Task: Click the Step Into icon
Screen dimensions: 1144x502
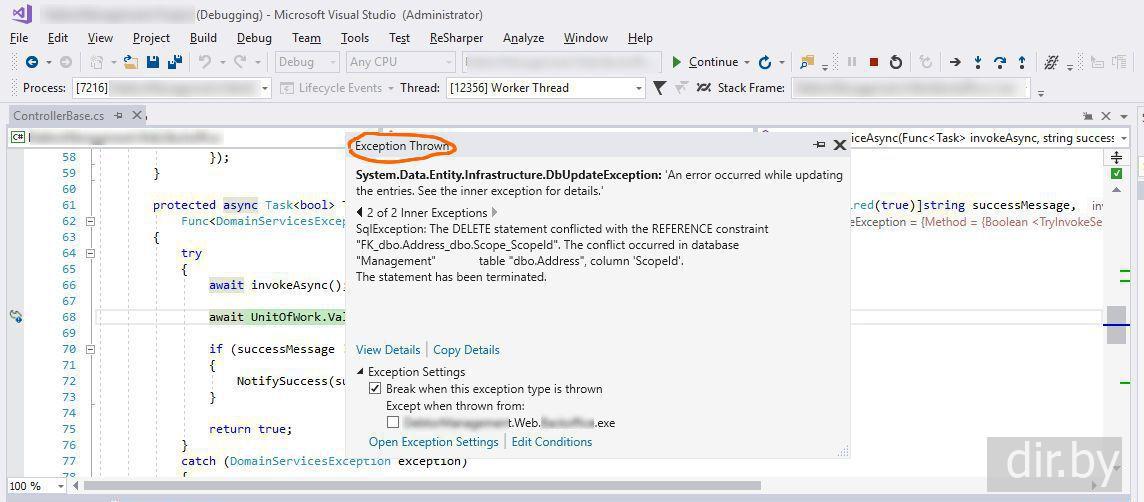Action: pos(978,62)
